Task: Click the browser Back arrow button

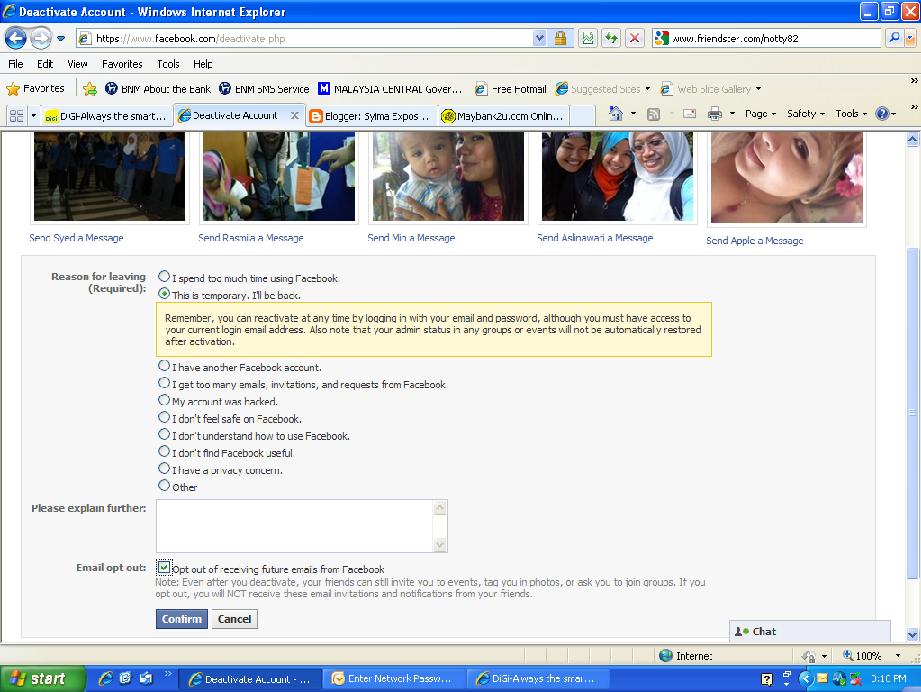Action: [15, 39]
